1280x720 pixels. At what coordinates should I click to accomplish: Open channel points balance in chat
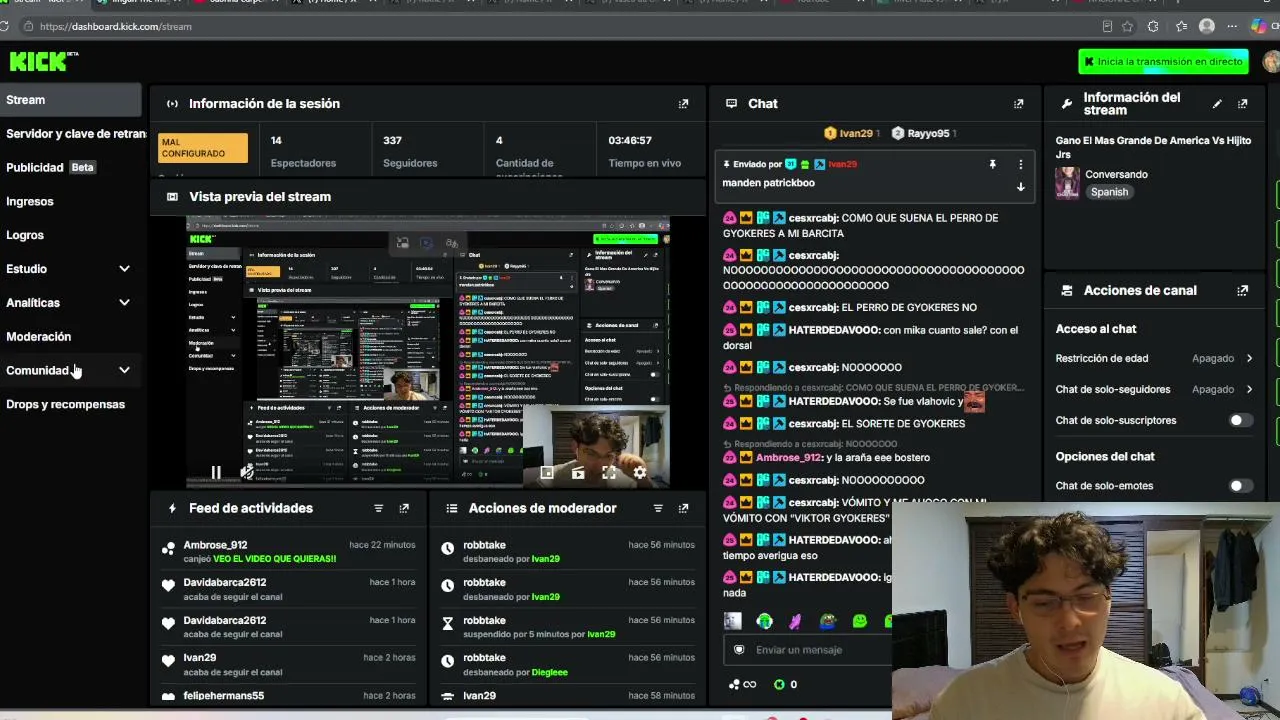(x=742, y=685)
